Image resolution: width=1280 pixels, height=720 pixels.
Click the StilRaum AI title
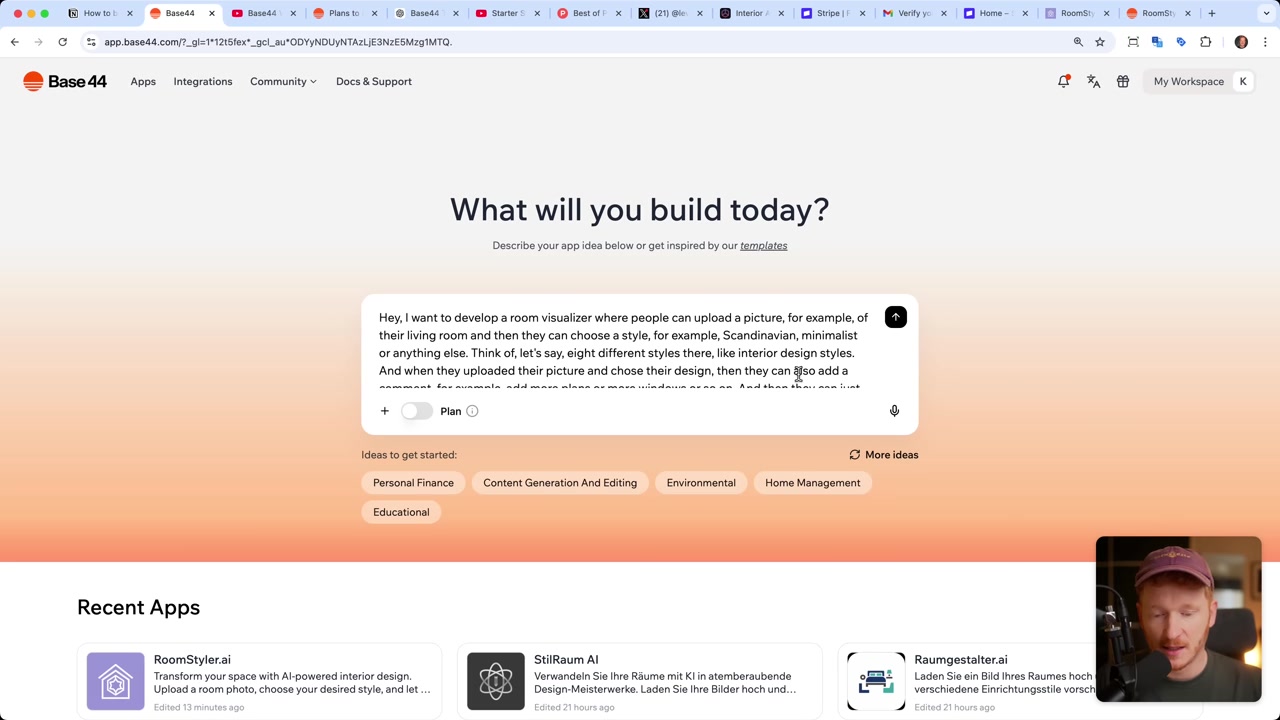566,660
